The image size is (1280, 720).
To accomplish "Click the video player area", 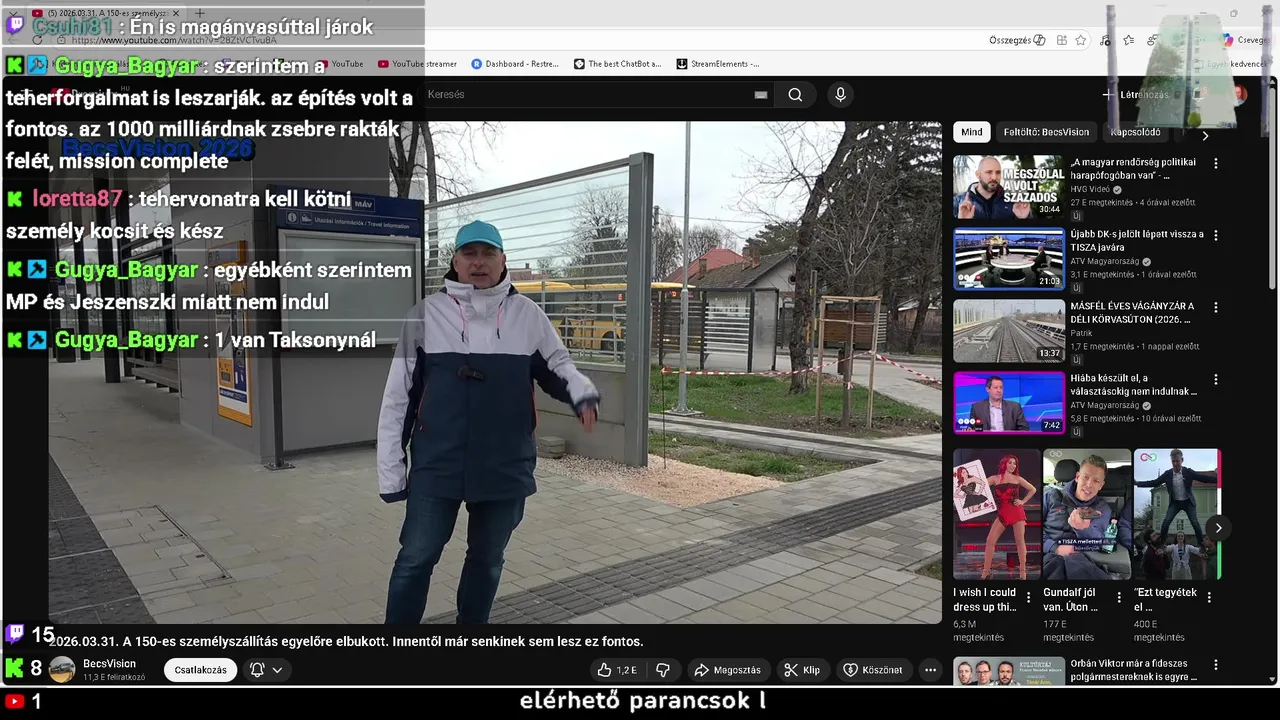I will 495,372.
